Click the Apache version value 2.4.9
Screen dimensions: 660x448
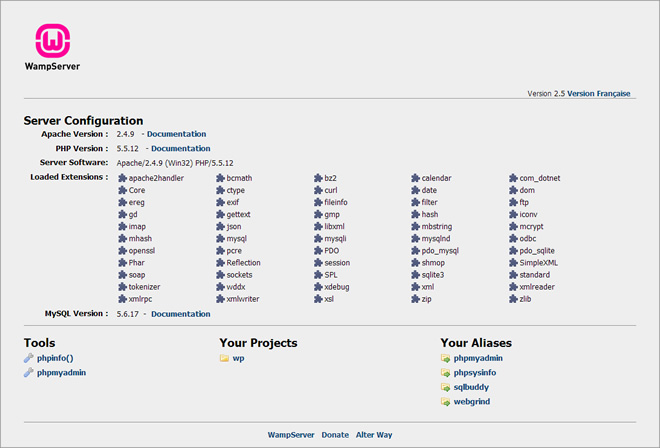(x=125, y=134)
